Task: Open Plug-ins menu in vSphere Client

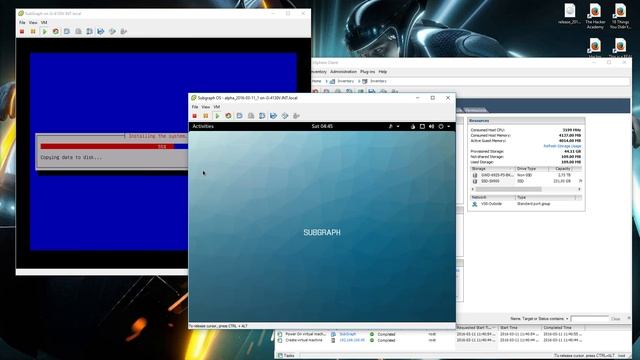Action: pos(367,72)
